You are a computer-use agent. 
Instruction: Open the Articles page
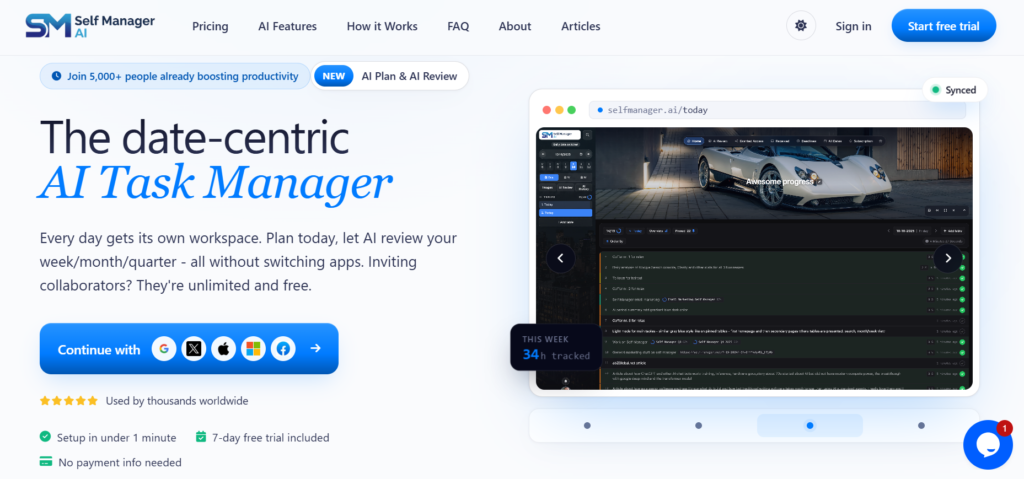pos(581,26)
